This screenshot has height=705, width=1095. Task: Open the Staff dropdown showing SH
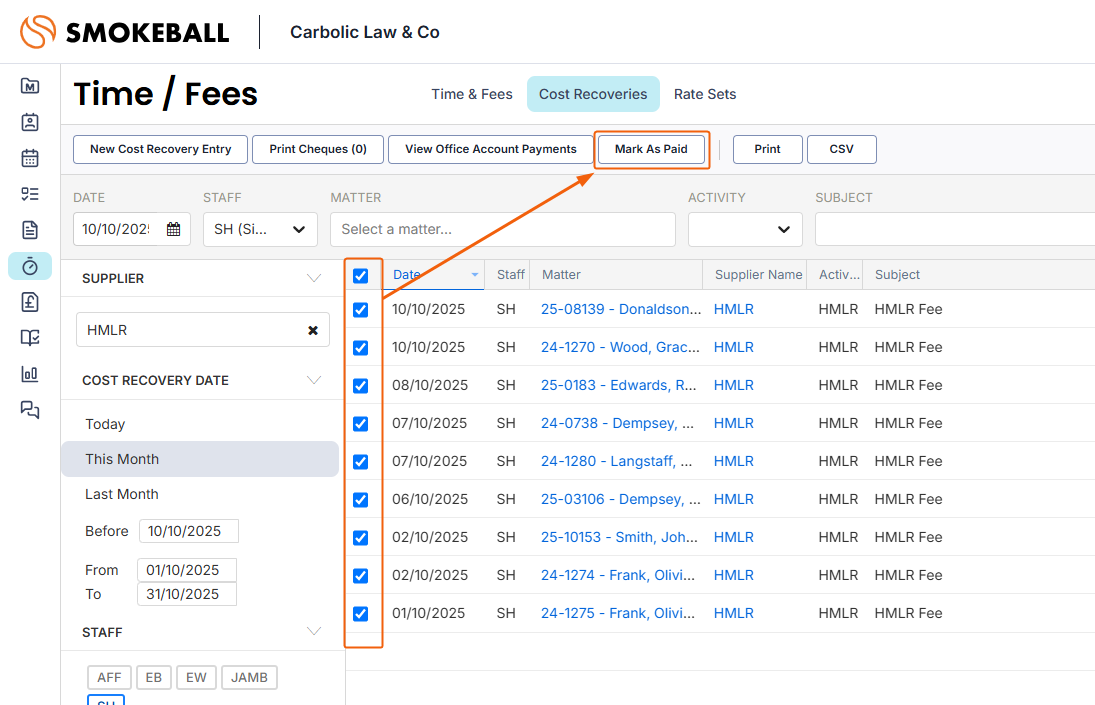pos(260,229)
